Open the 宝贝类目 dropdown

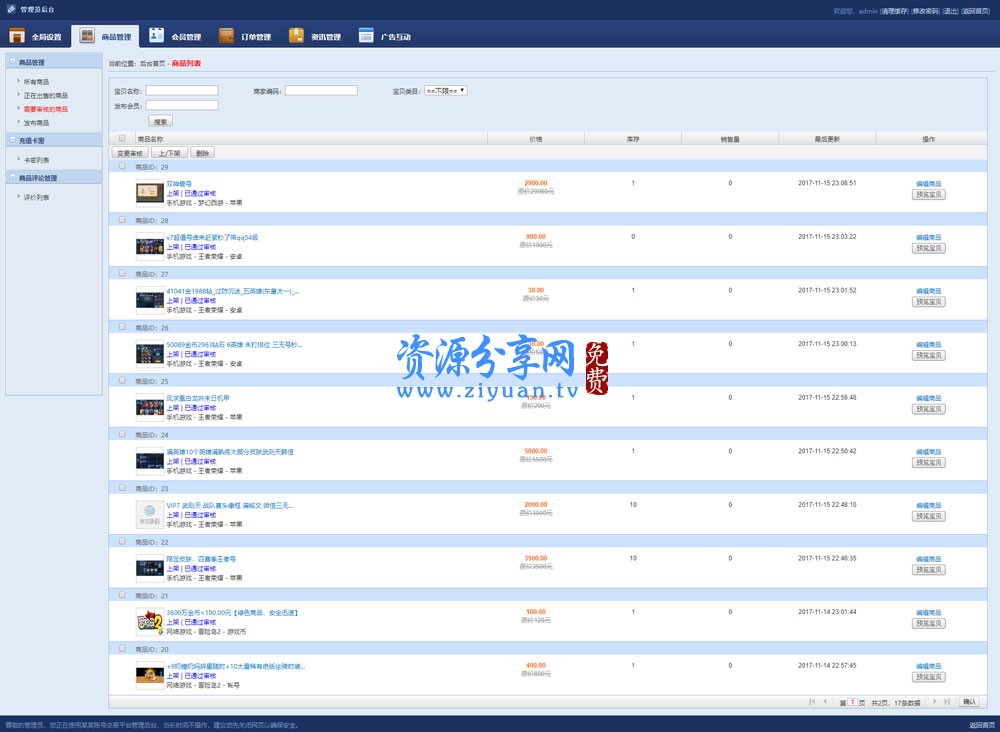[x=446, y=91]
